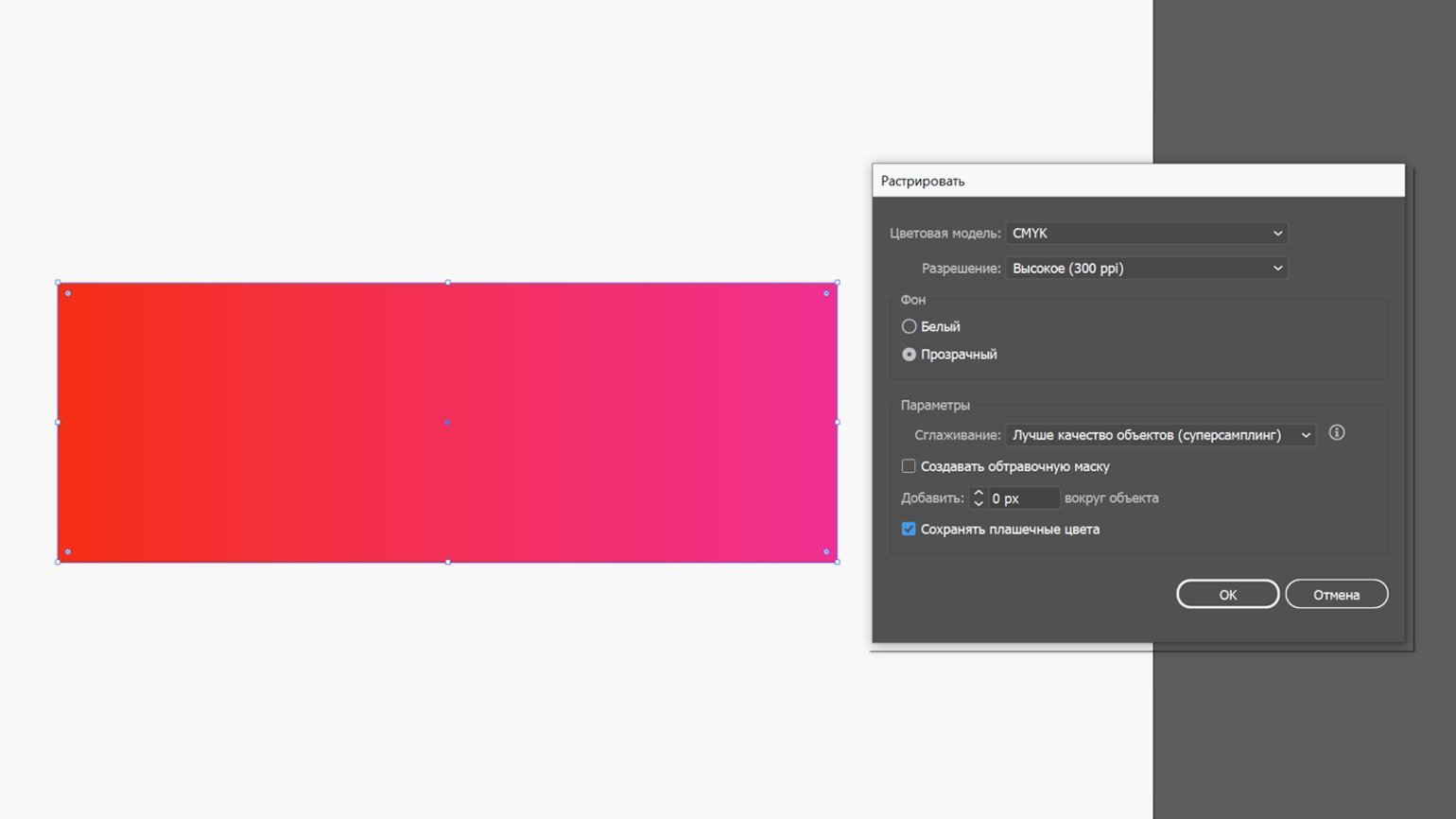Click the top-center bounding box handle
1456x819 pixels.
(x=447, y=282)
